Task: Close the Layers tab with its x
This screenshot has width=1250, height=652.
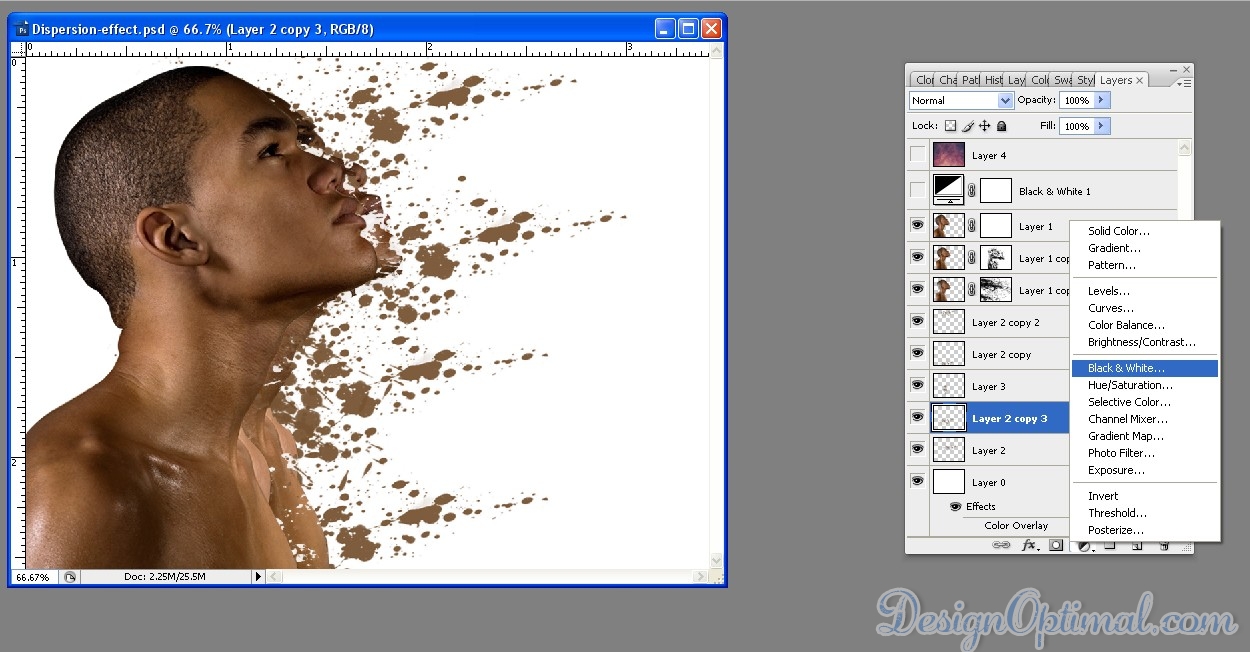Action: [1139, 80]
